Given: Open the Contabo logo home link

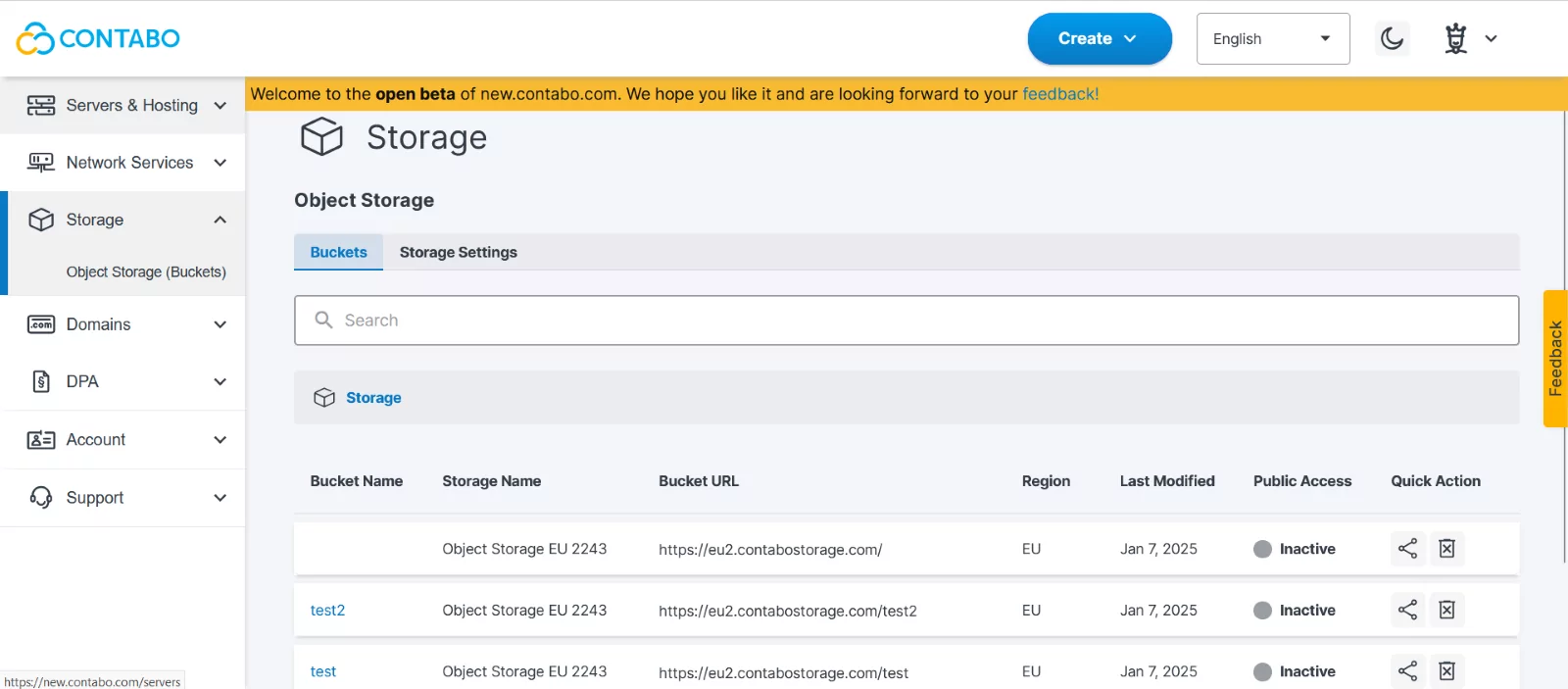Looking at the screenshot, I should click(x=98, y=38).
